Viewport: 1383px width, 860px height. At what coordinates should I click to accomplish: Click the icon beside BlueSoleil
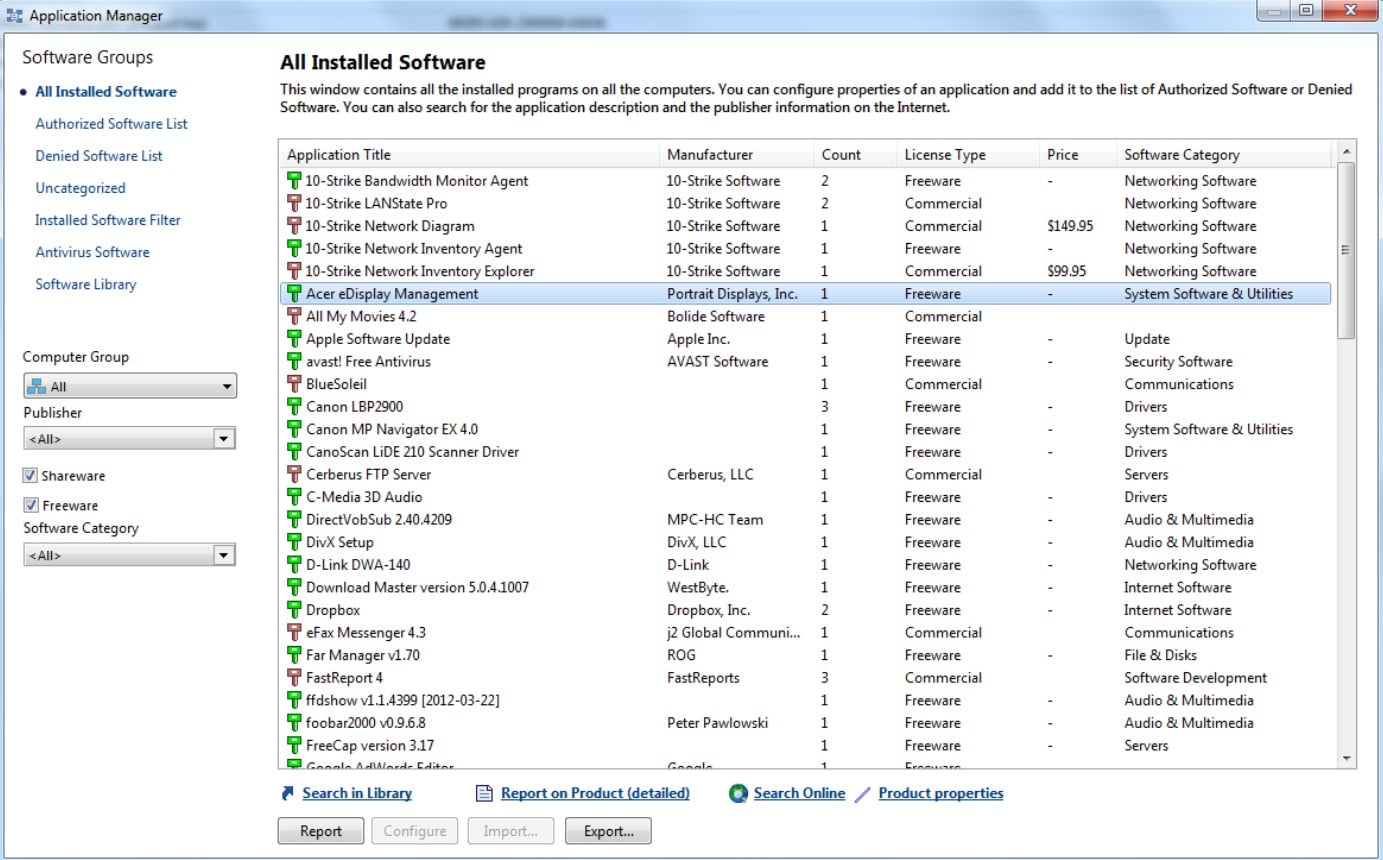(x=294, y=384)
